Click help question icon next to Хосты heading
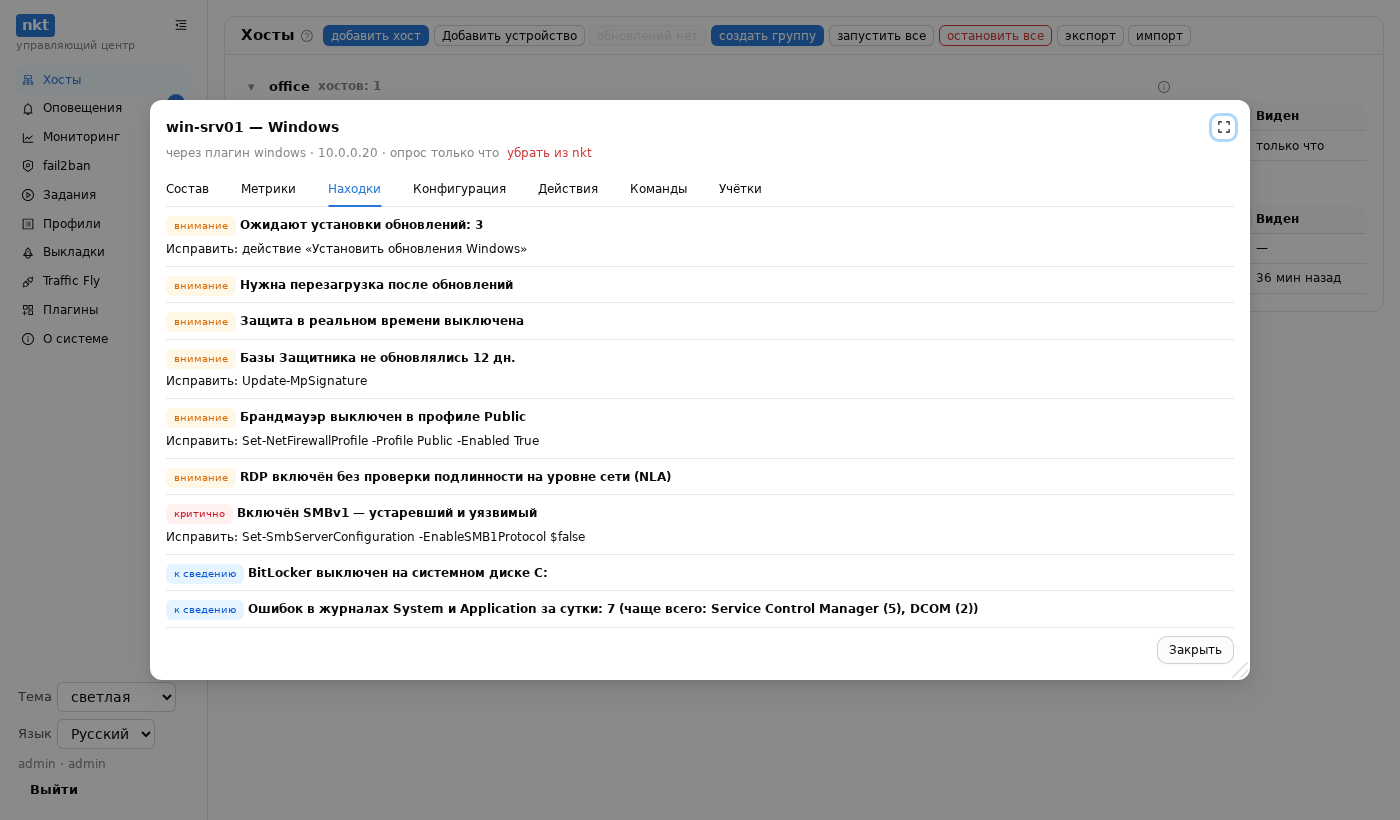Image resolution: width=1400 pixels, height=820 pixels. [307, 36]
